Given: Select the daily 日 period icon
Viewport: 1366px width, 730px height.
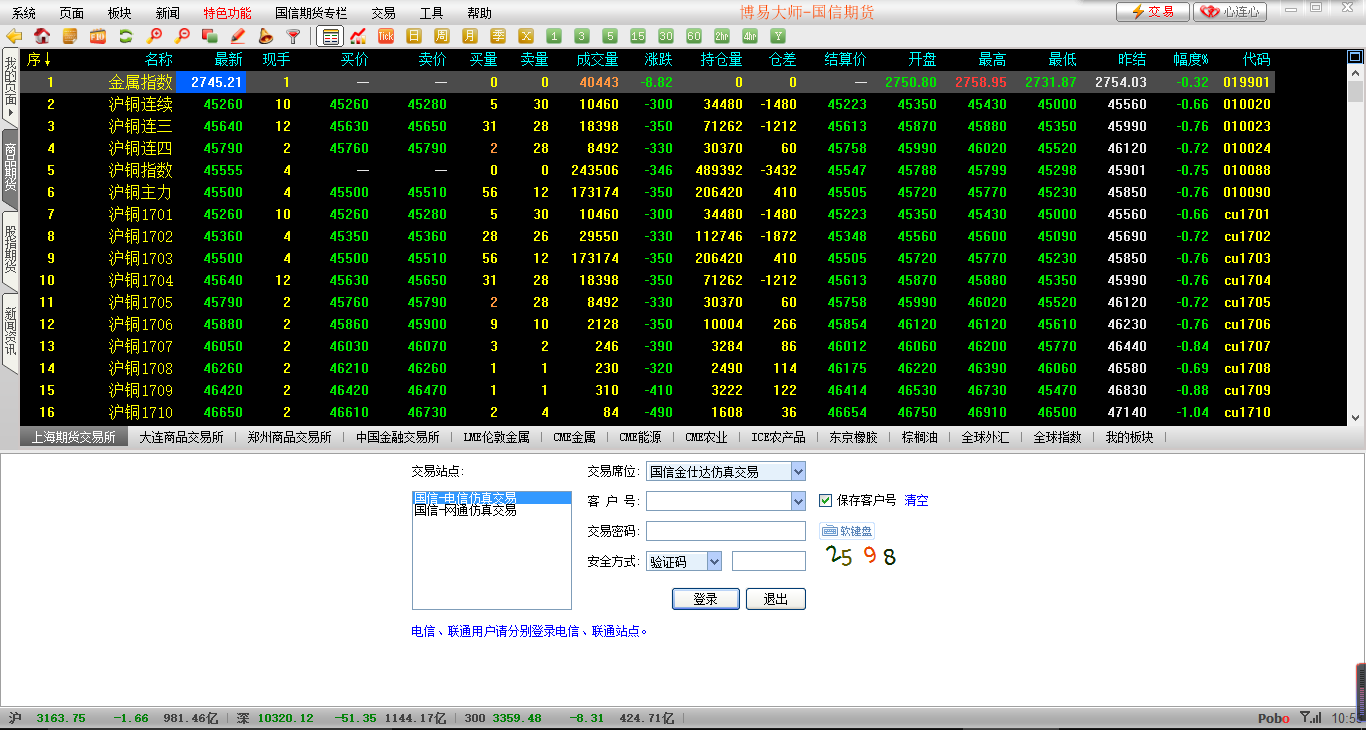Looking at the screenshot, I should click(x=414, y=36).
